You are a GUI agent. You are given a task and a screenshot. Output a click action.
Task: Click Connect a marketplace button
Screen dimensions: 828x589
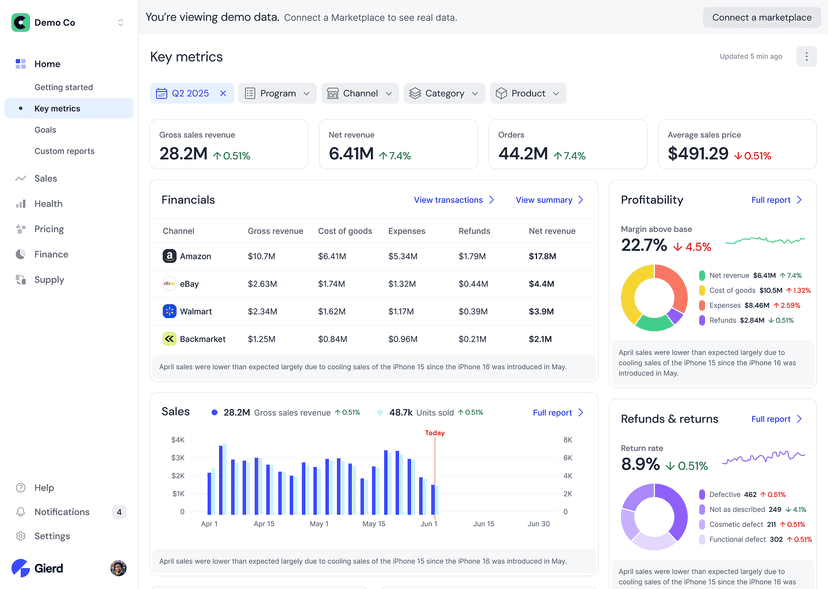click(x=761, y=17)
